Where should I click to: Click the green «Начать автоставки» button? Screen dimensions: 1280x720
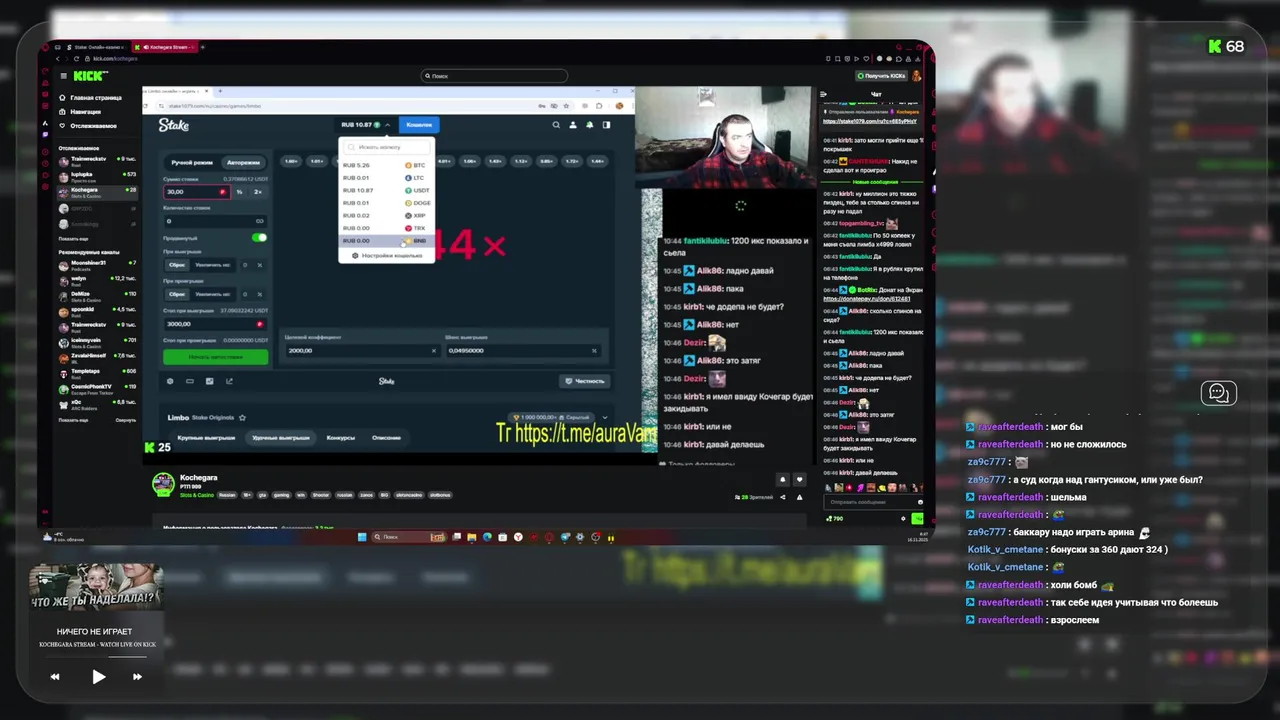click(x=216, y=356)
